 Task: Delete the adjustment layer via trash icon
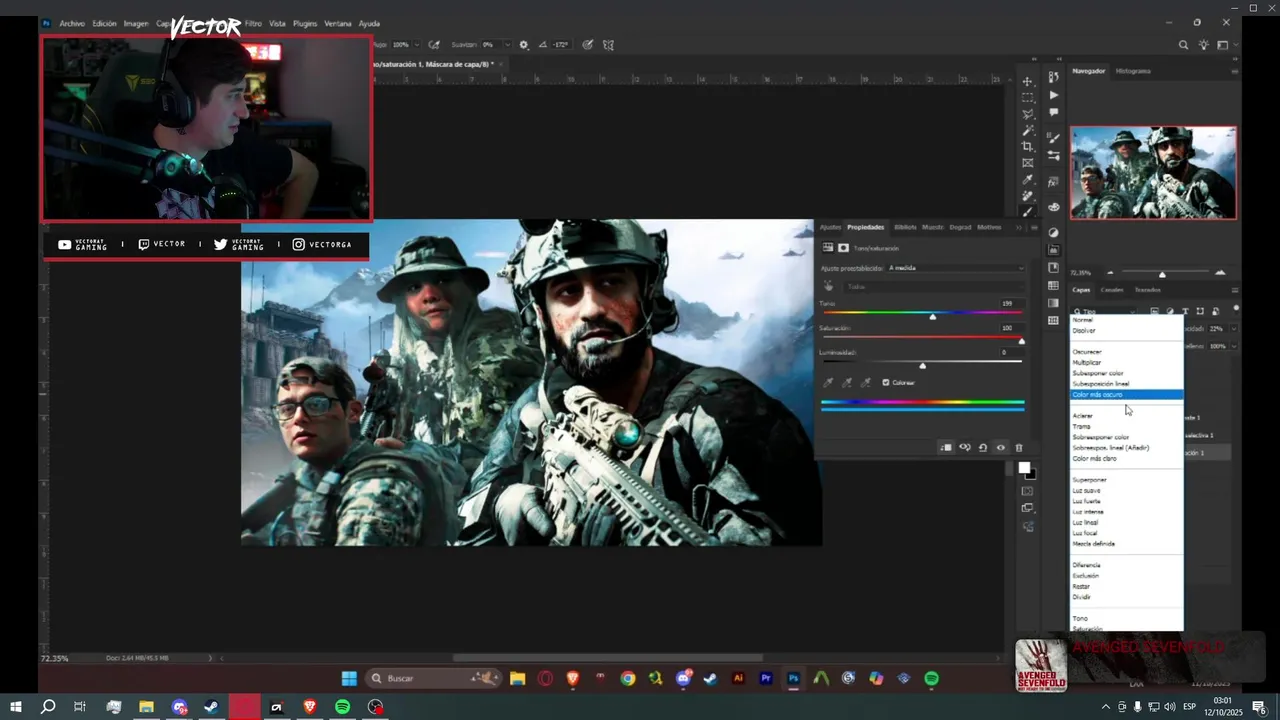1019,448
